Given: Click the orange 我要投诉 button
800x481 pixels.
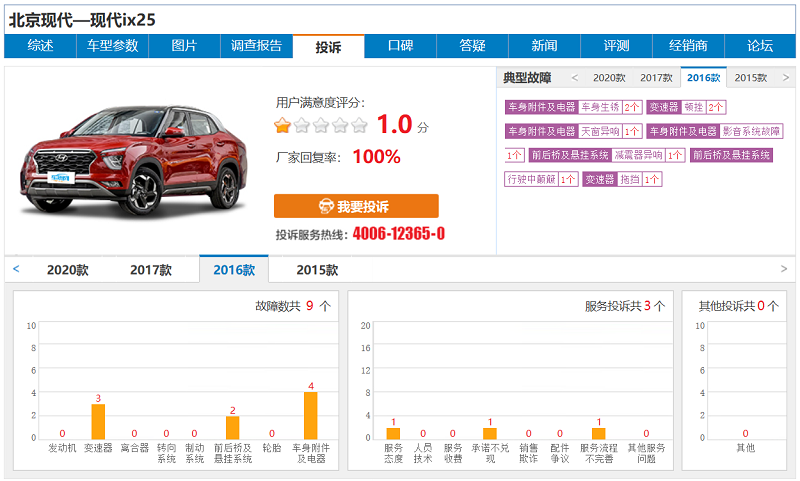Looking at the screenshot, I should coord(356,206).
